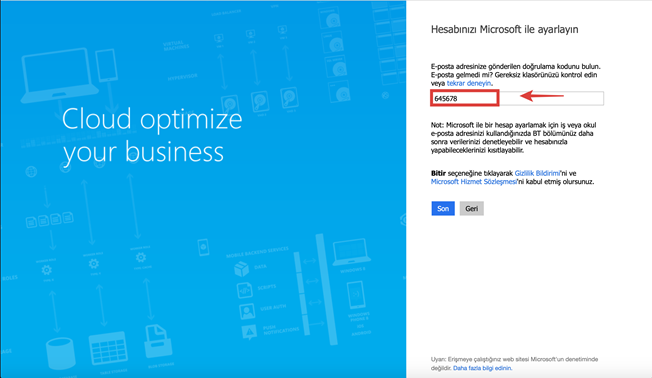Image resolution: width=652 pixels, height=378 pixels.
Task: Click the bold 'Bitir' word in agreement text
Action: [x=438, y=173]
